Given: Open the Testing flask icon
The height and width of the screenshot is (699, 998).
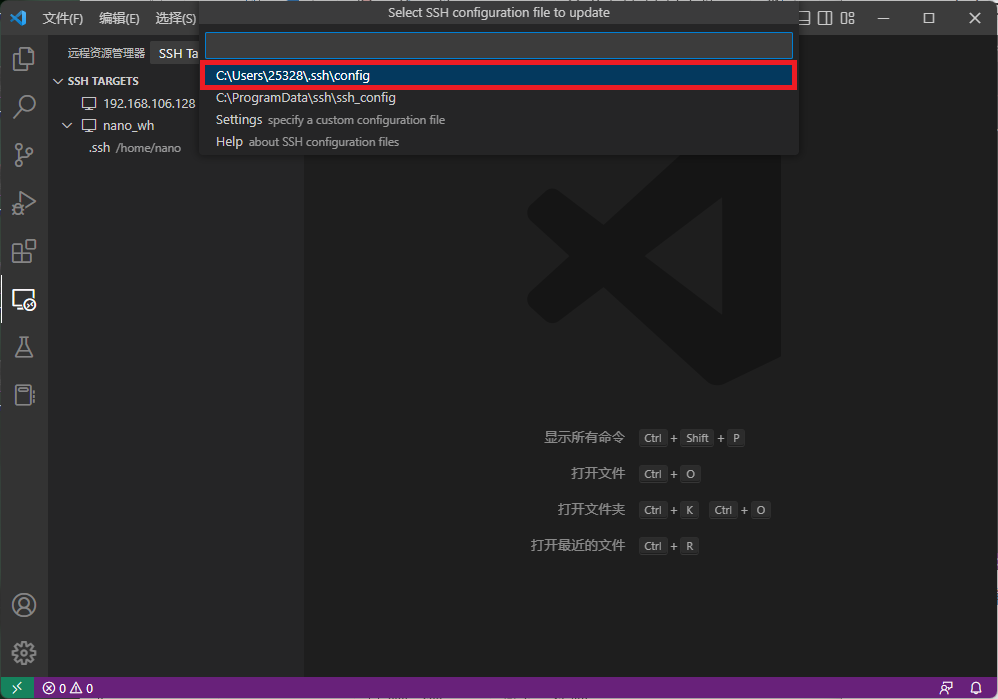Looking at the screenshot, I should 24,347.
